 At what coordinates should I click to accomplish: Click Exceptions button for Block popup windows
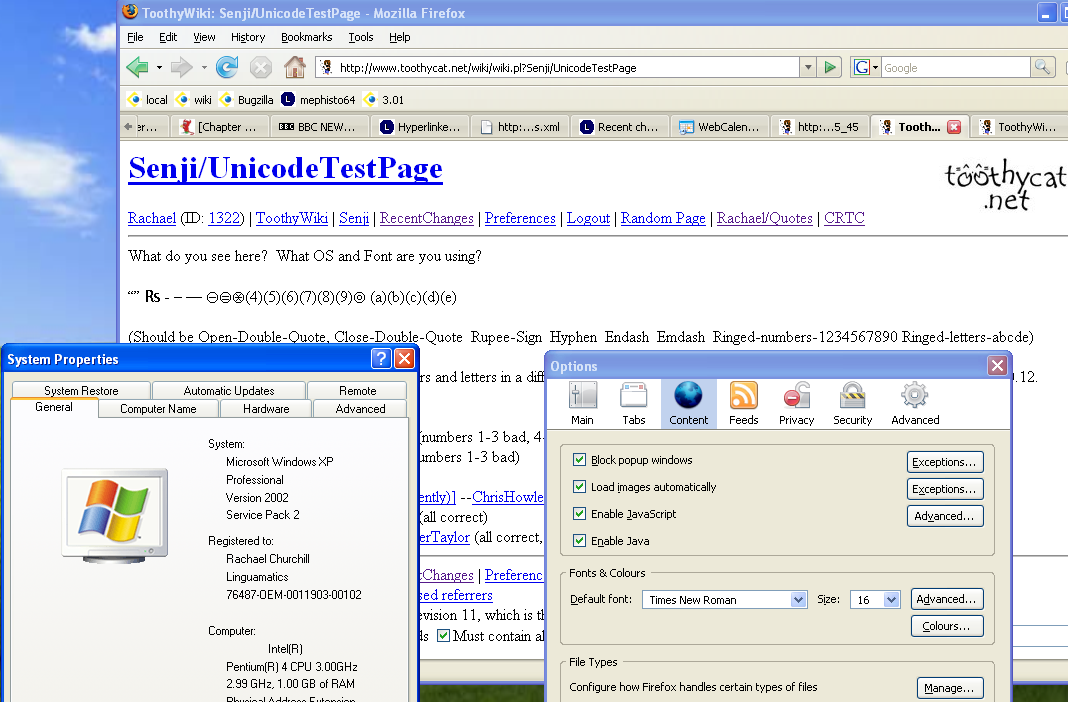click(x=945, y=462)
